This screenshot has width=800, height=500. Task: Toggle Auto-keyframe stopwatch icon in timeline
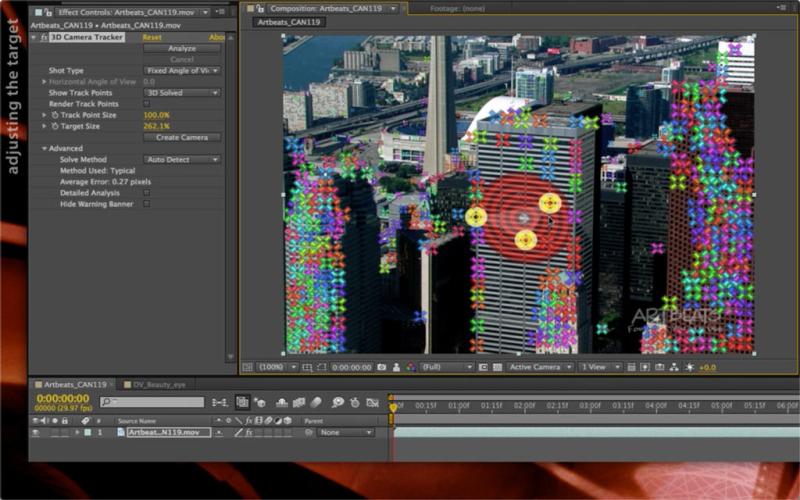(x=355, y=403)
